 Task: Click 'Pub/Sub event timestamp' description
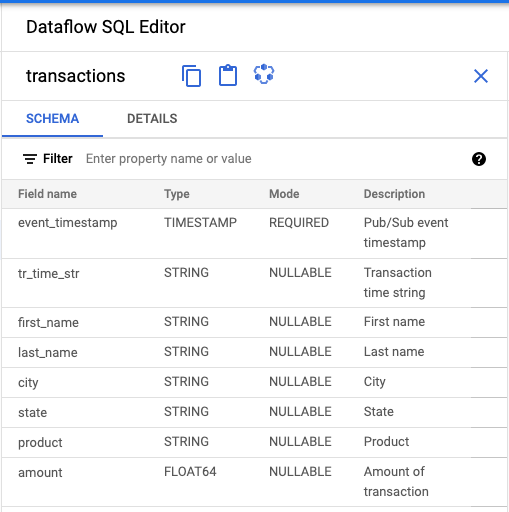coord(406,233)
